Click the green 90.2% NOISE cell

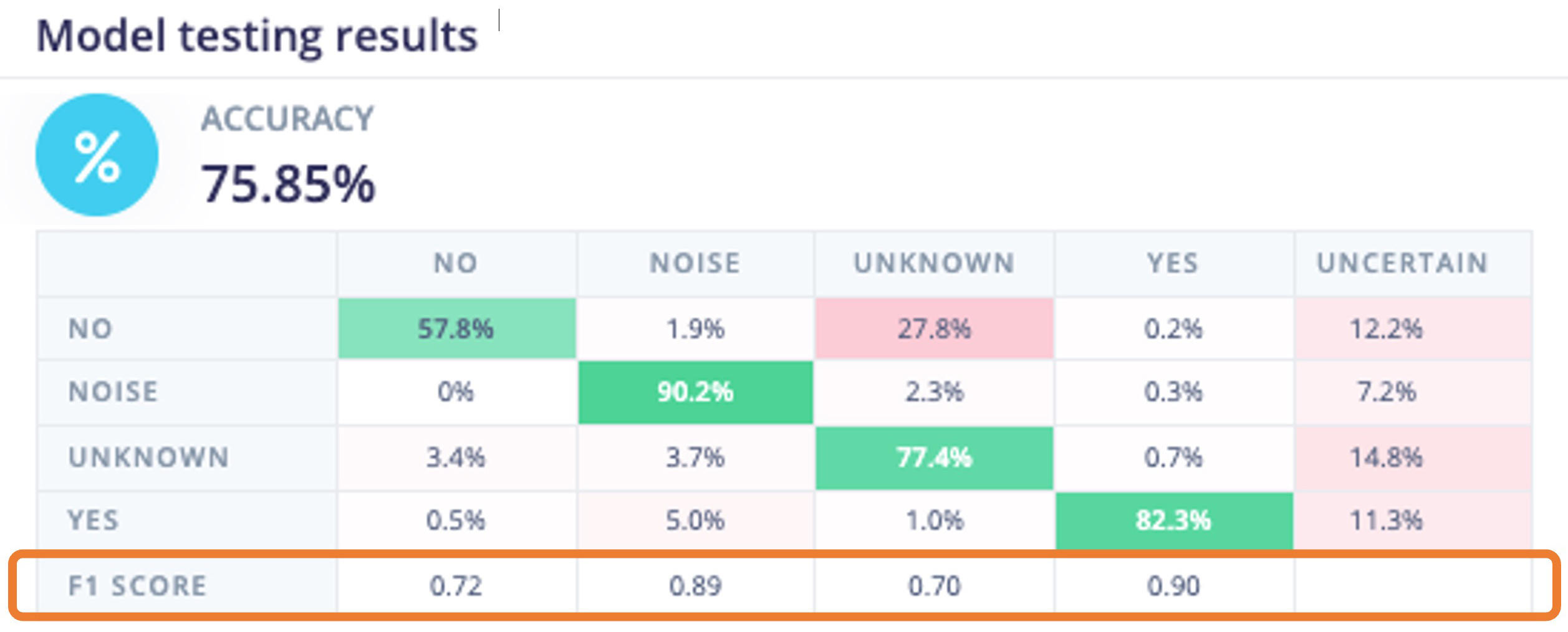695,392
